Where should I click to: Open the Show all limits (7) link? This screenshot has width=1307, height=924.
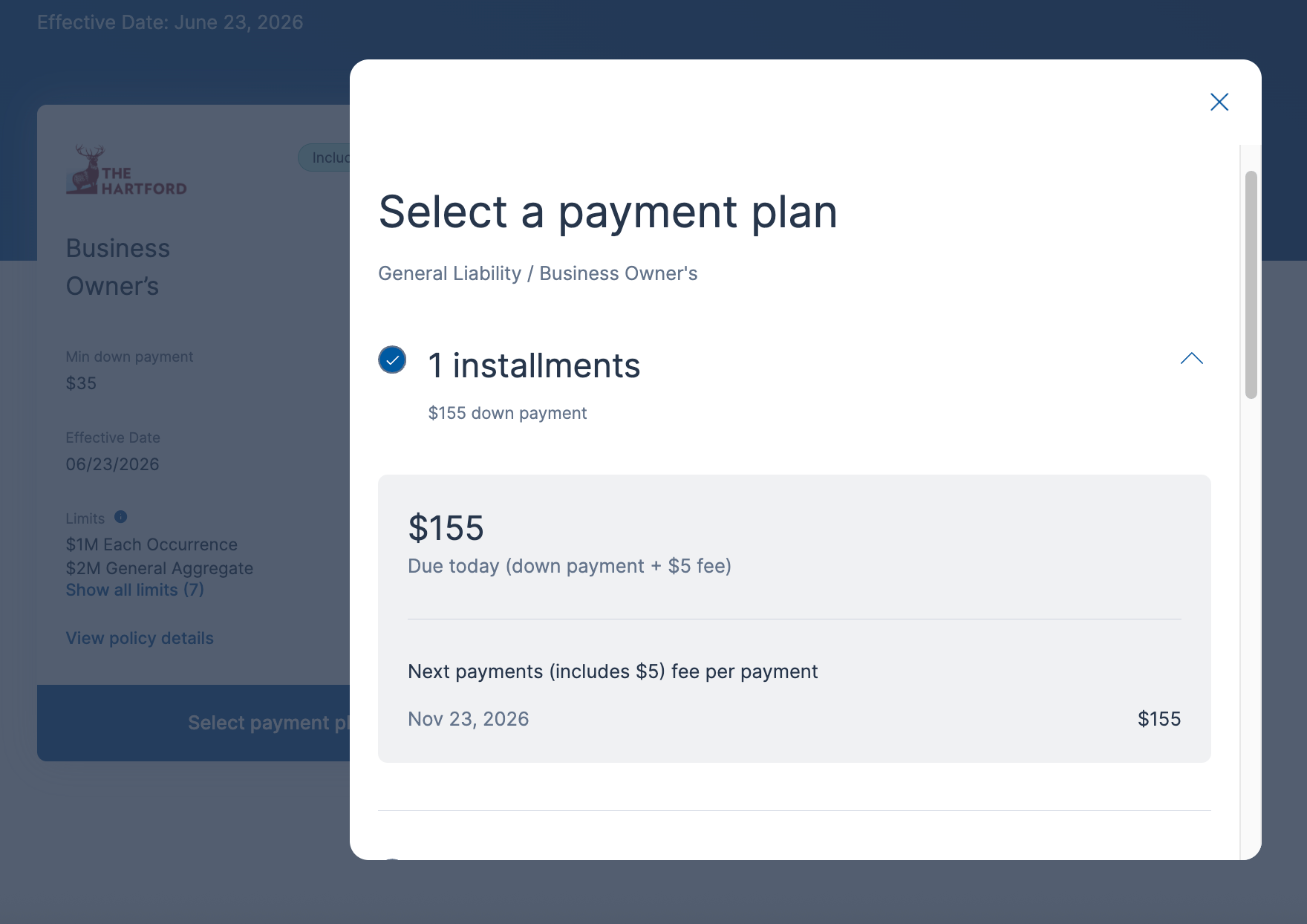point(134,590)
